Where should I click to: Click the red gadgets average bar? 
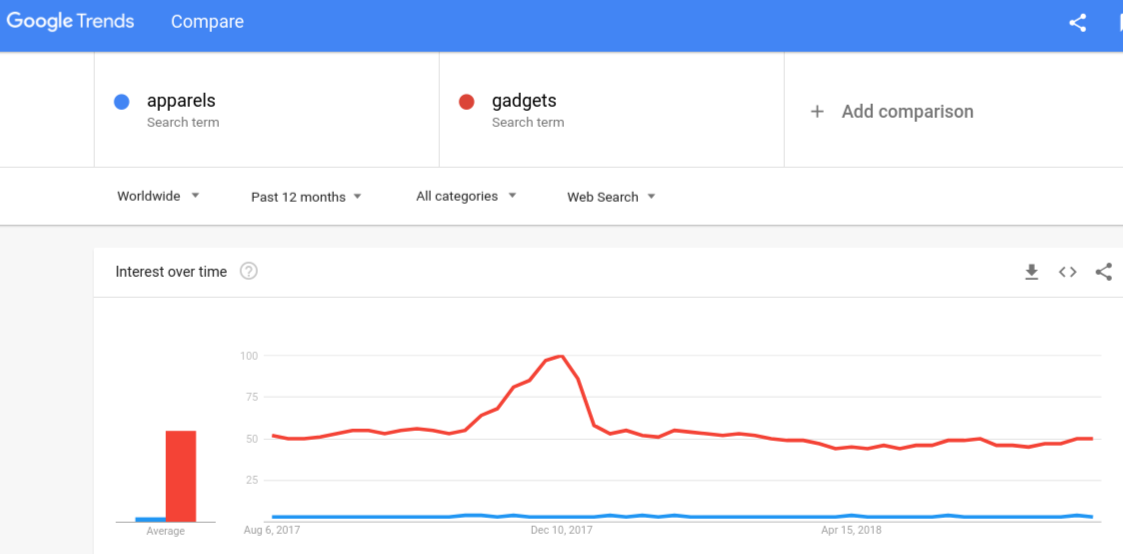click(x=180, y=476)
